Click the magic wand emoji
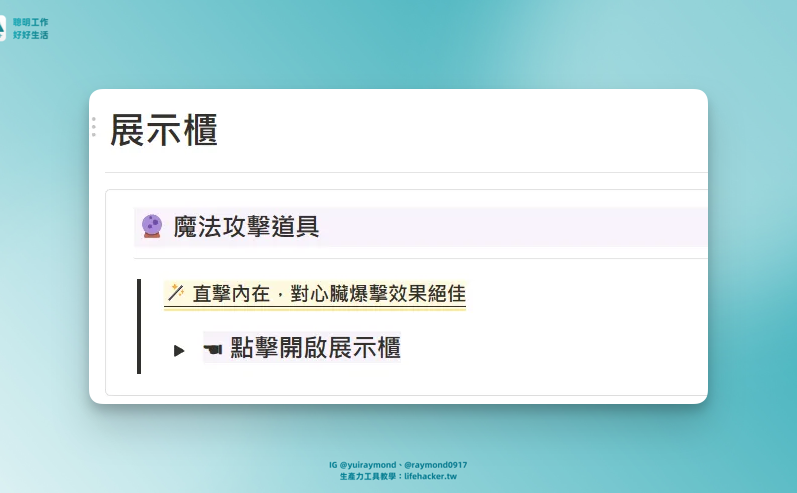The height and width of the screenshot is (493, 797). (175, 293)
